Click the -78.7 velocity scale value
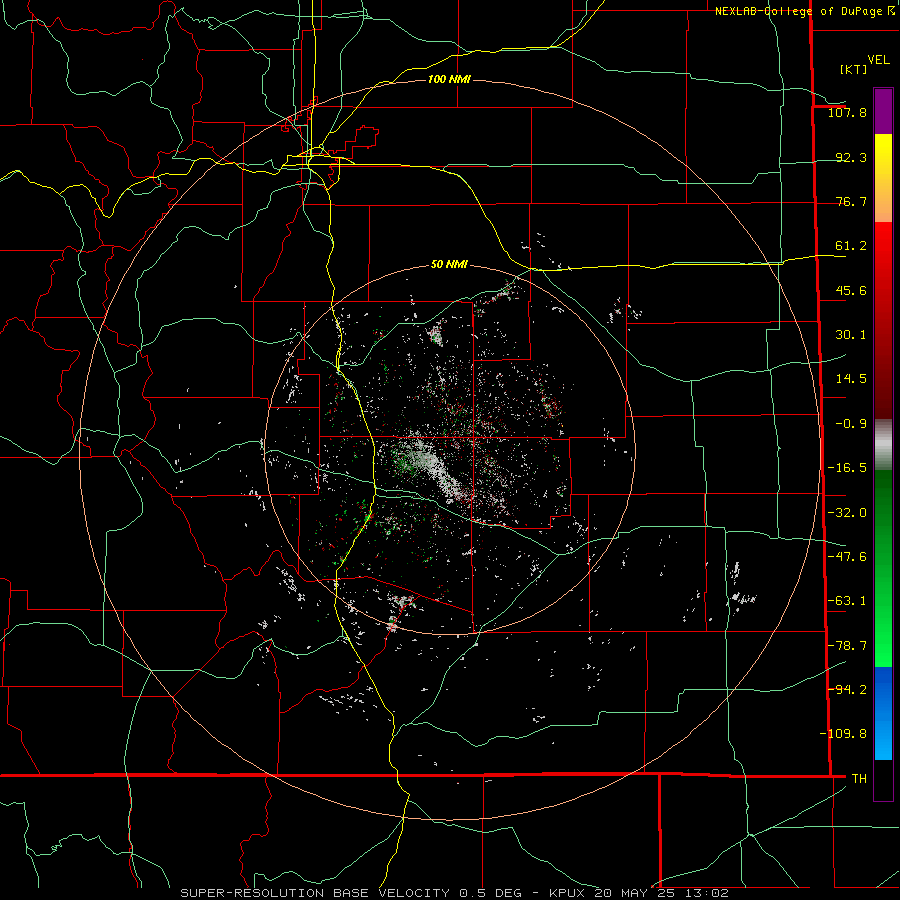The height and width of the screenshot is (900, 900). [x=847, y=646]
